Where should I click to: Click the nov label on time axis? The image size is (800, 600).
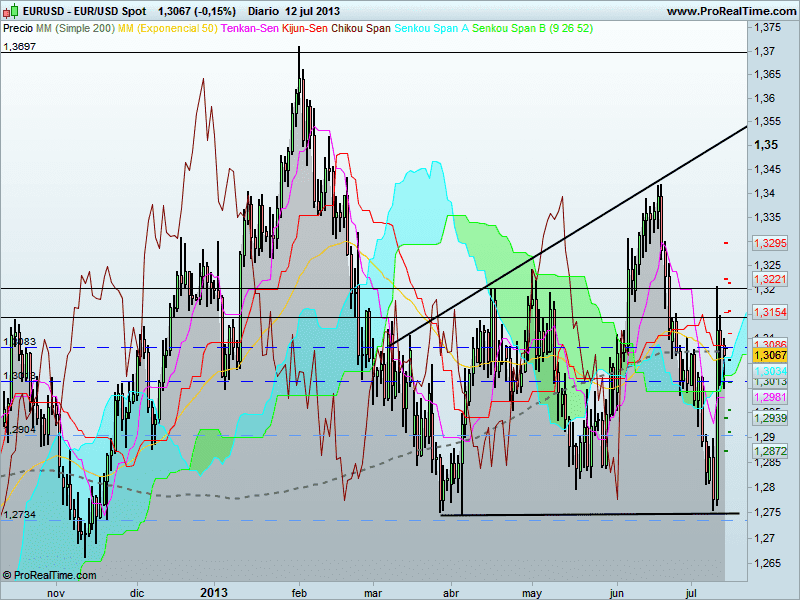[56, 593]
